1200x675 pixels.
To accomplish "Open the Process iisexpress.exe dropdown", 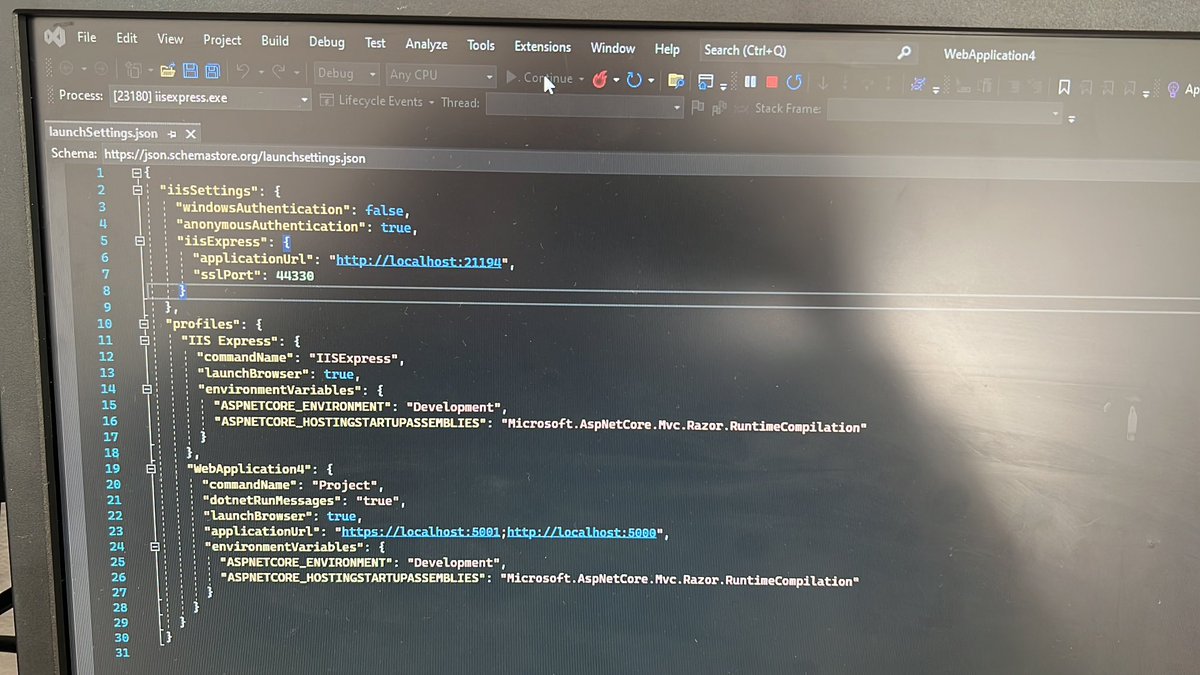I will coord(210,97).
